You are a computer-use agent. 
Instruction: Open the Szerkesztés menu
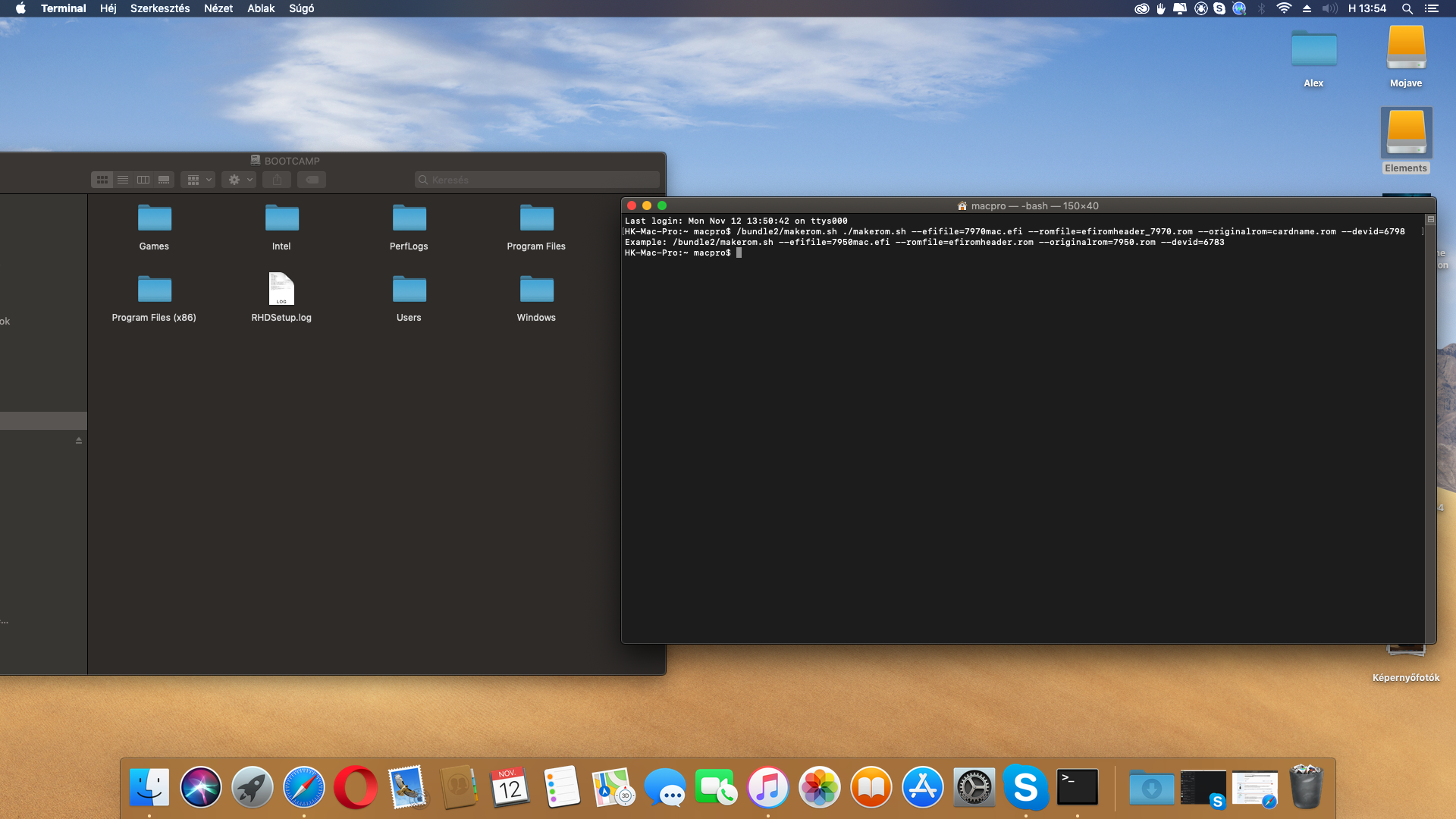point(160,8)
